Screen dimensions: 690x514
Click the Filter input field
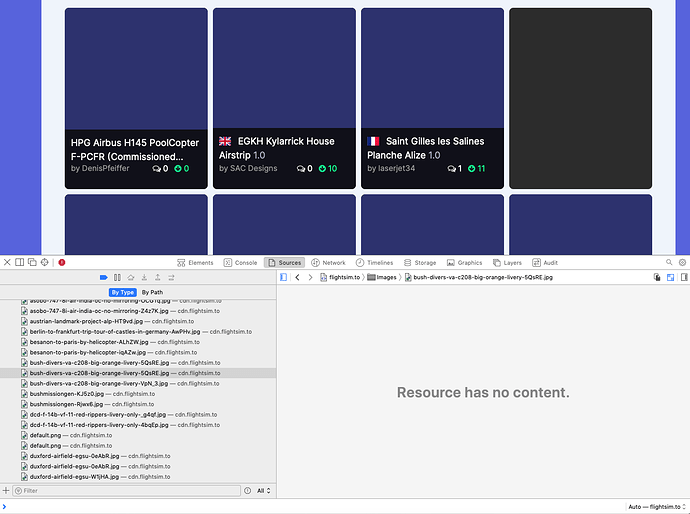[130, 491]
